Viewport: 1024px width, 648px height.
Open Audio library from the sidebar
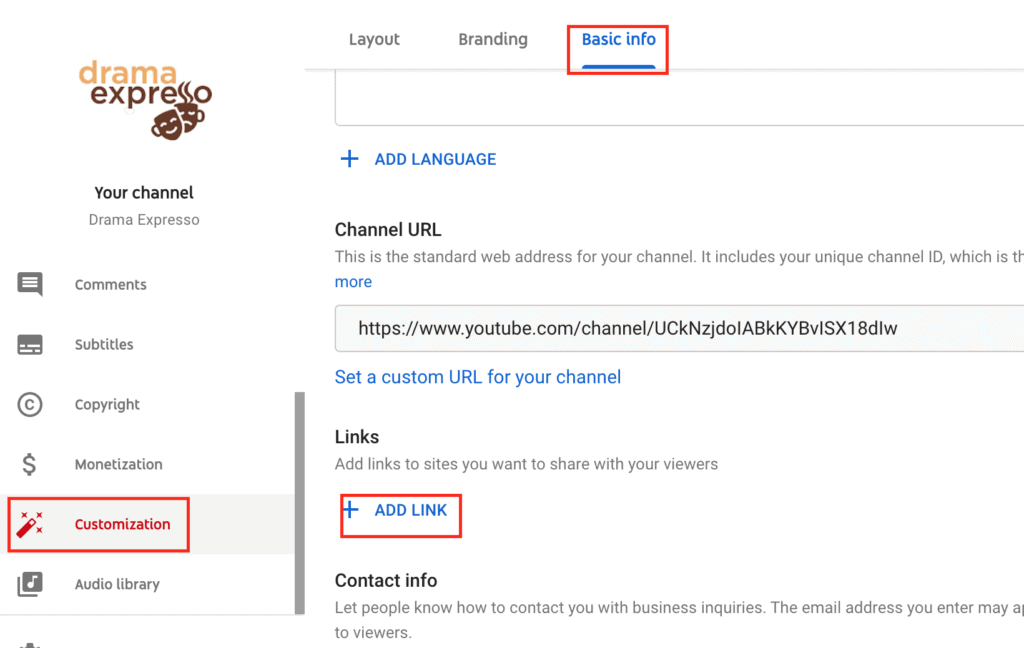tap(117, 584)
